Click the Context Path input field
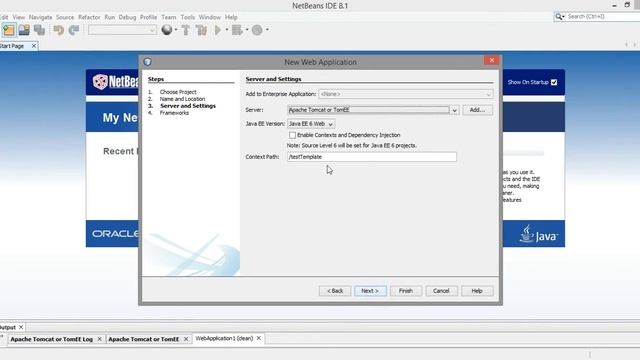The height and width of the screenshot is (360, 640). (371, 157)
